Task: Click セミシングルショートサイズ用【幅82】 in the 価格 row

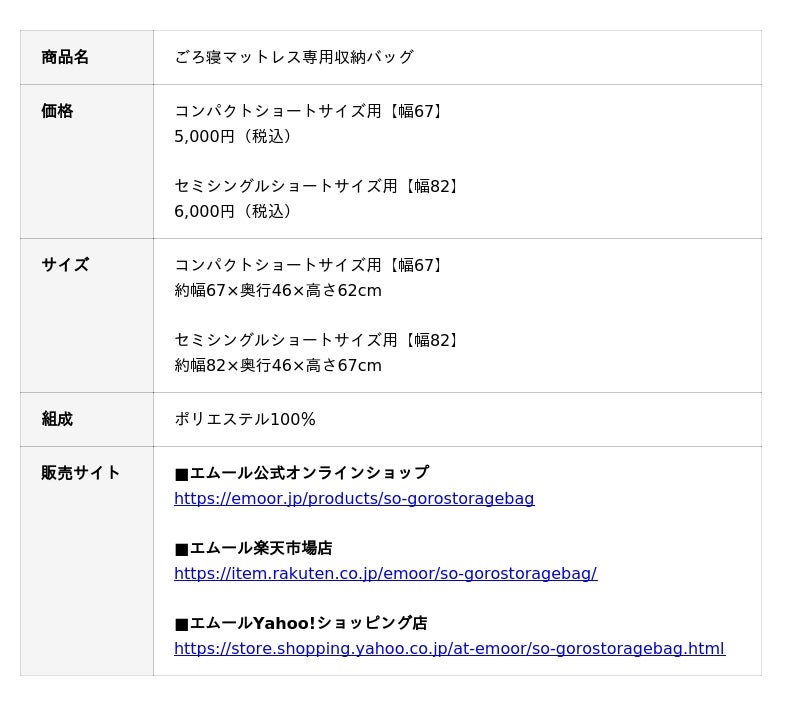Action: [318, 186]
